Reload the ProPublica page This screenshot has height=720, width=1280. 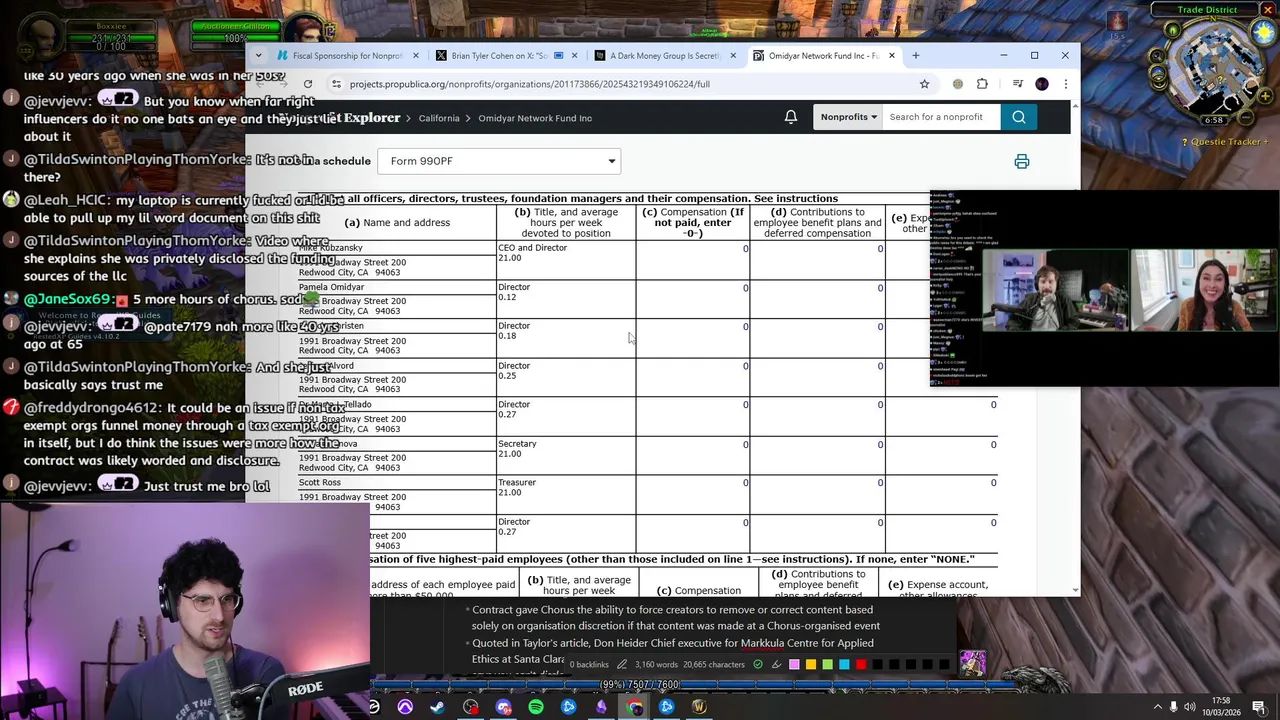308,84
